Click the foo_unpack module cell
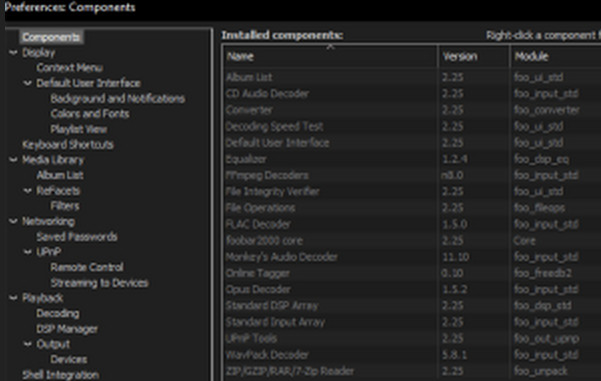 540,371
